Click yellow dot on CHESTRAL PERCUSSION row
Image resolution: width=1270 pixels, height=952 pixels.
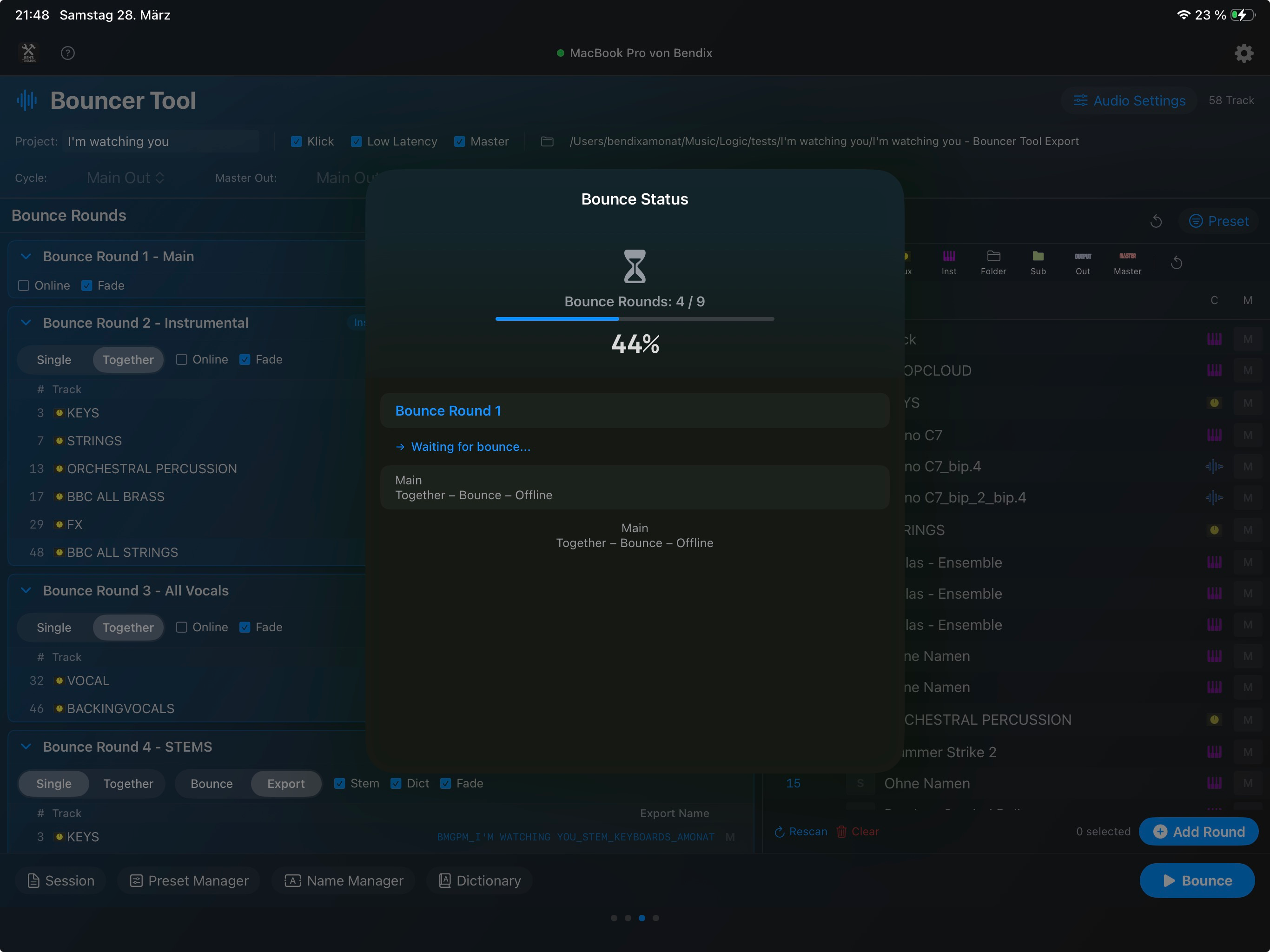[1214, 720]
